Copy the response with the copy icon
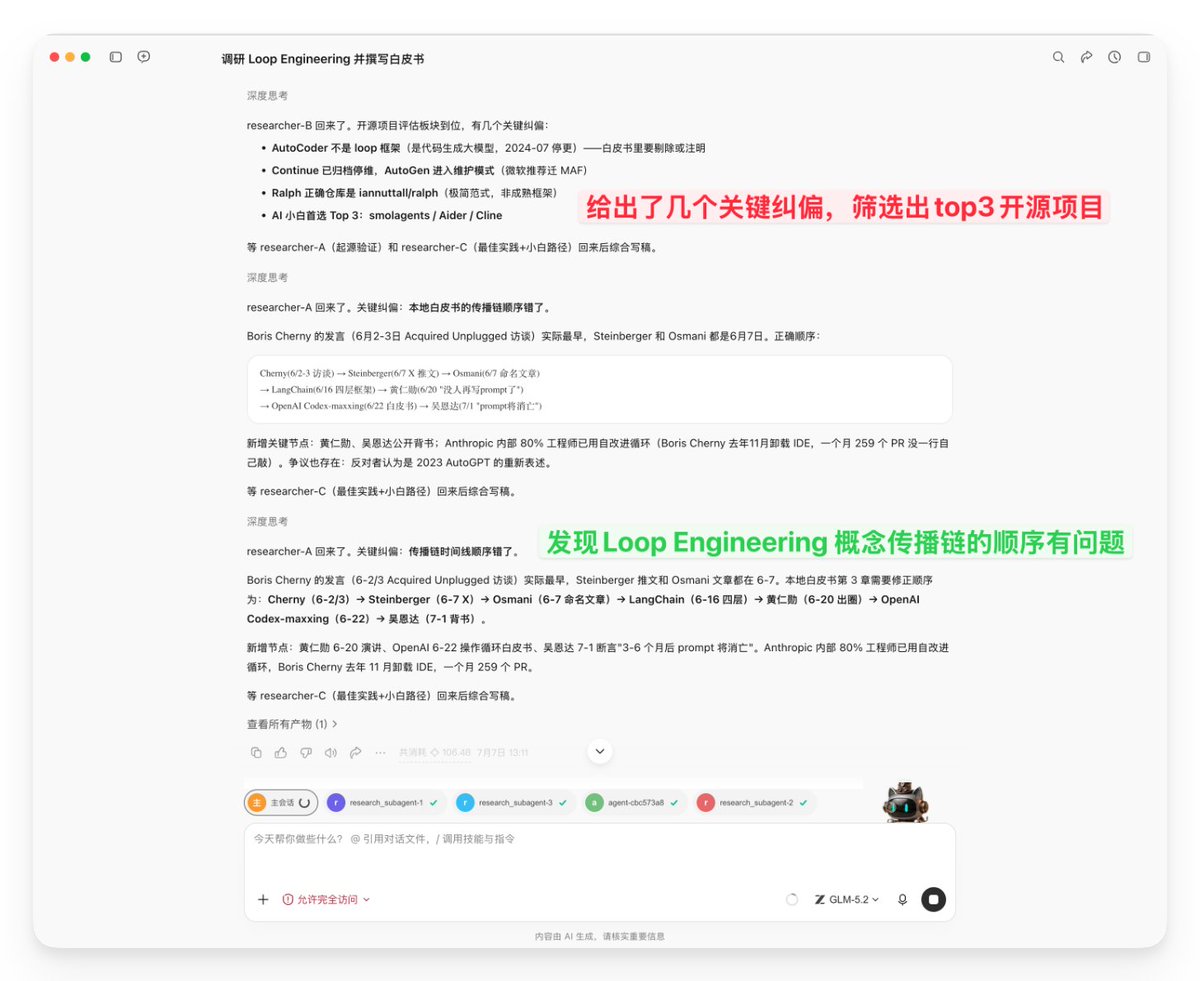 [256, 752]
